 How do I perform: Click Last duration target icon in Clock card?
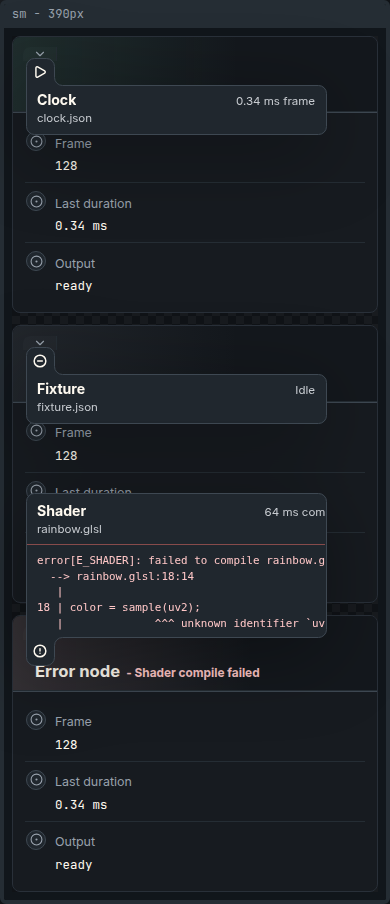pos(36,201)
